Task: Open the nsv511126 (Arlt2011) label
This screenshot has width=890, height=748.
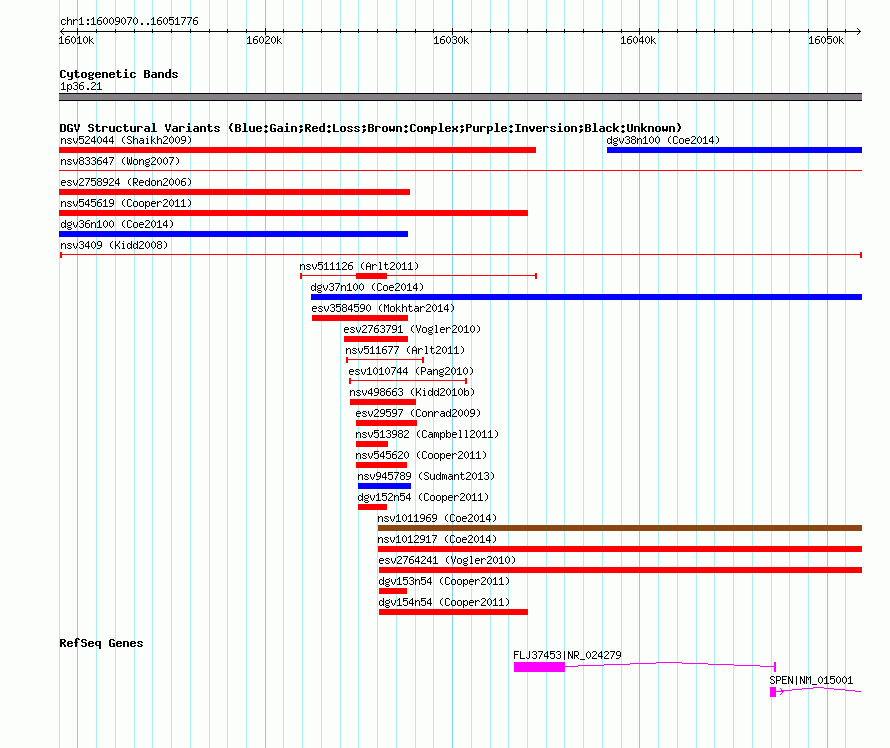Action: tap(359, 266)
